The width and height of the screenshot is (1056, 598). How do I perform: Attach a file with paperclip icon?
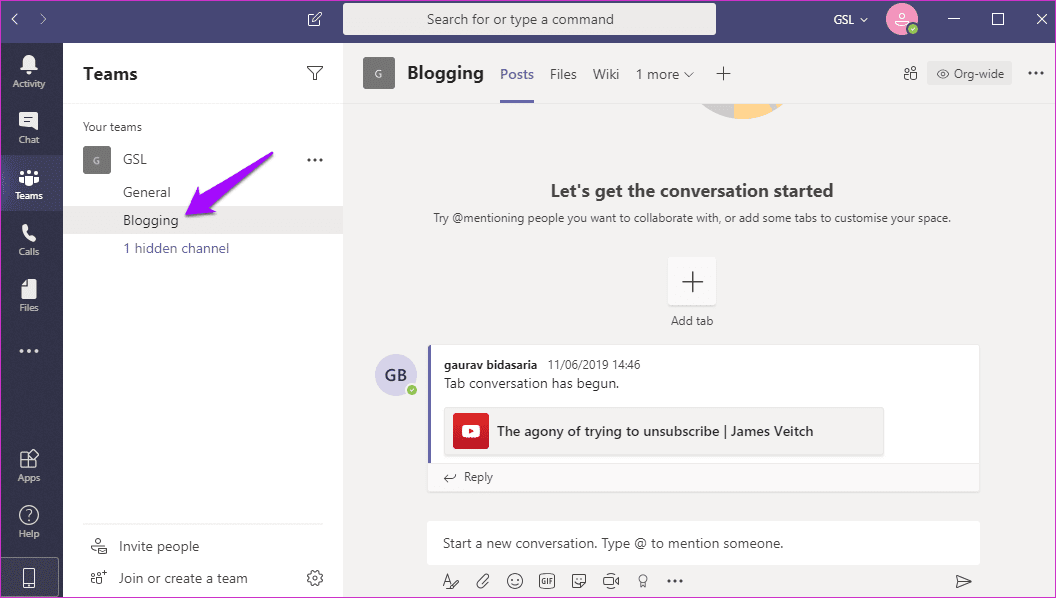483,580
